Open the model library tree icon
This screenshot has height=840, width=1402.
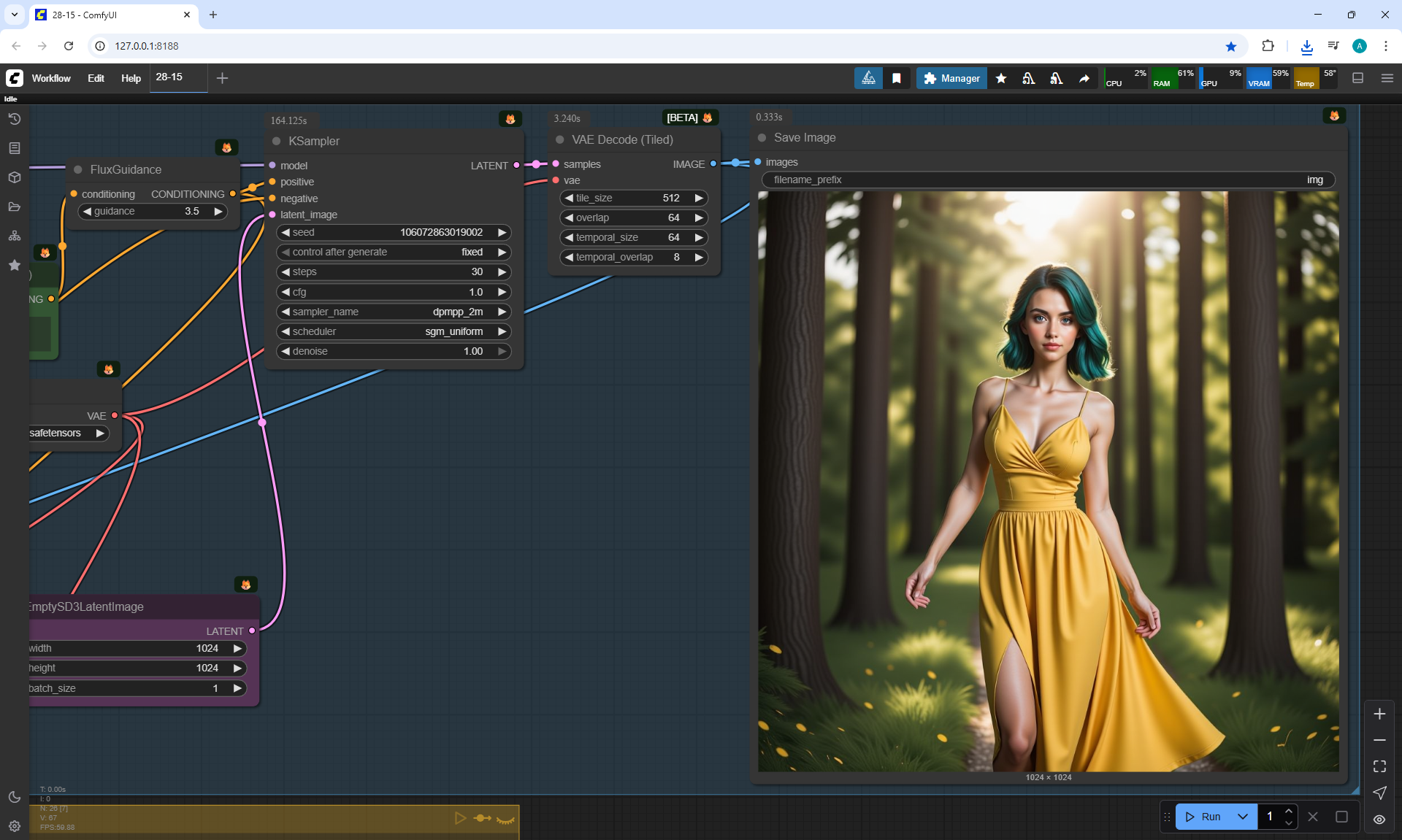click(15, 236)
